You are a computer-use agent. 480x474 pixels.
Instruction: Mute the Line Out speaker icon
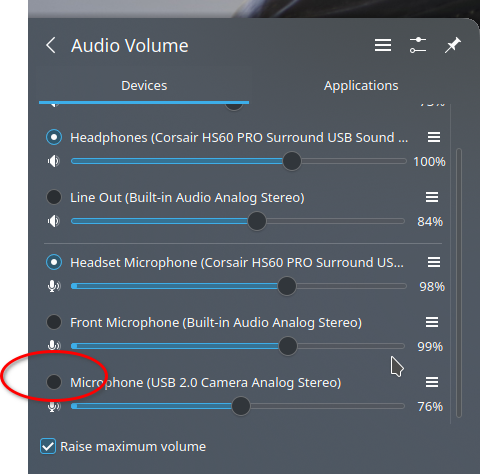point(53,221)
